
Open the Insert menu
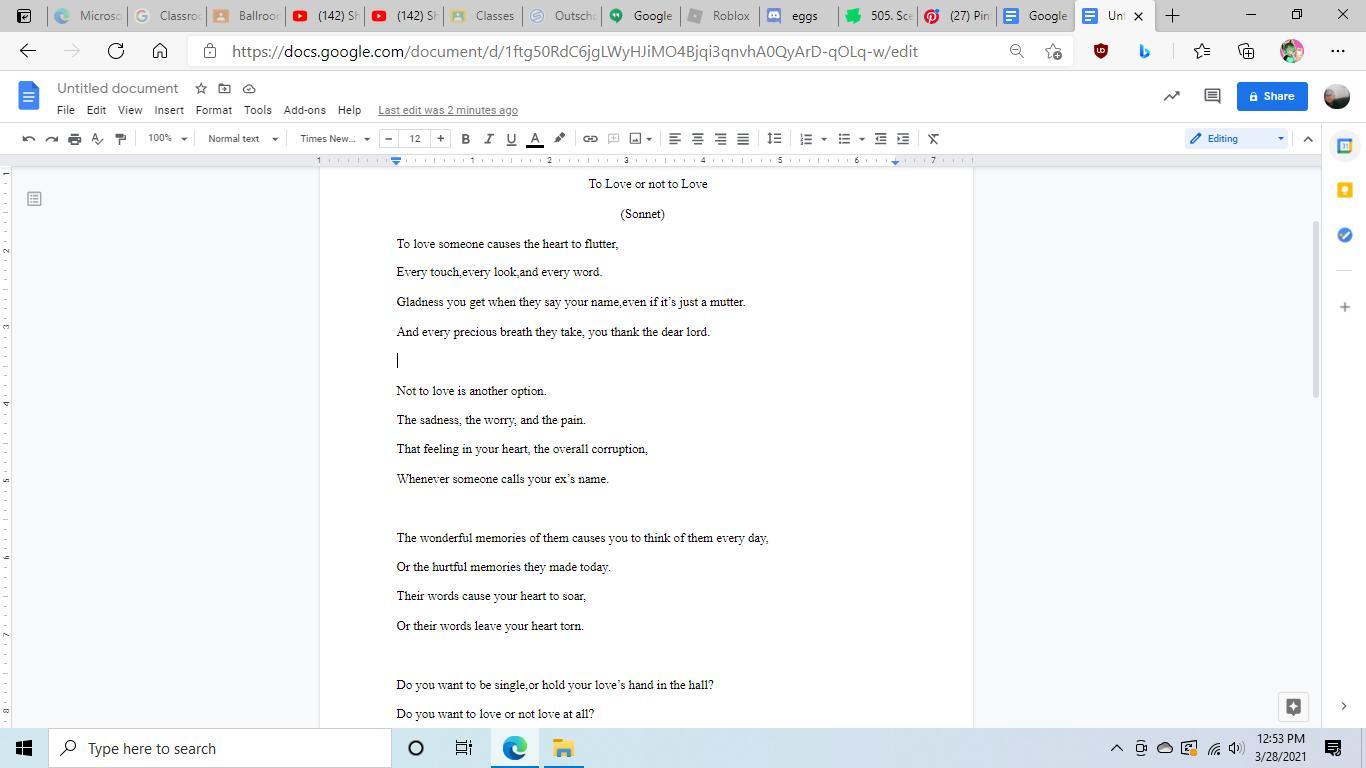click(x=169, y=110)
